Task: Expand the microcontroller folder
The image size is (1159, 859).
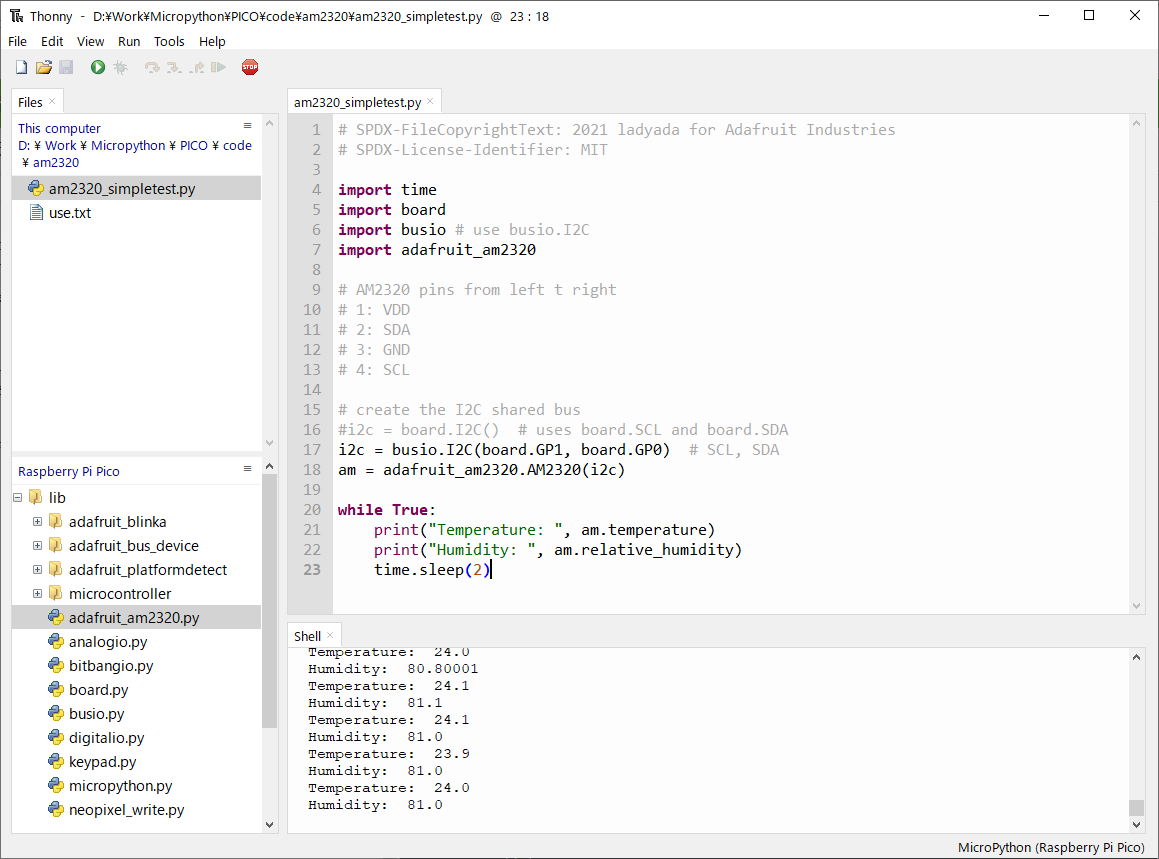Action: pyautogui.click(x=37, y=593)
